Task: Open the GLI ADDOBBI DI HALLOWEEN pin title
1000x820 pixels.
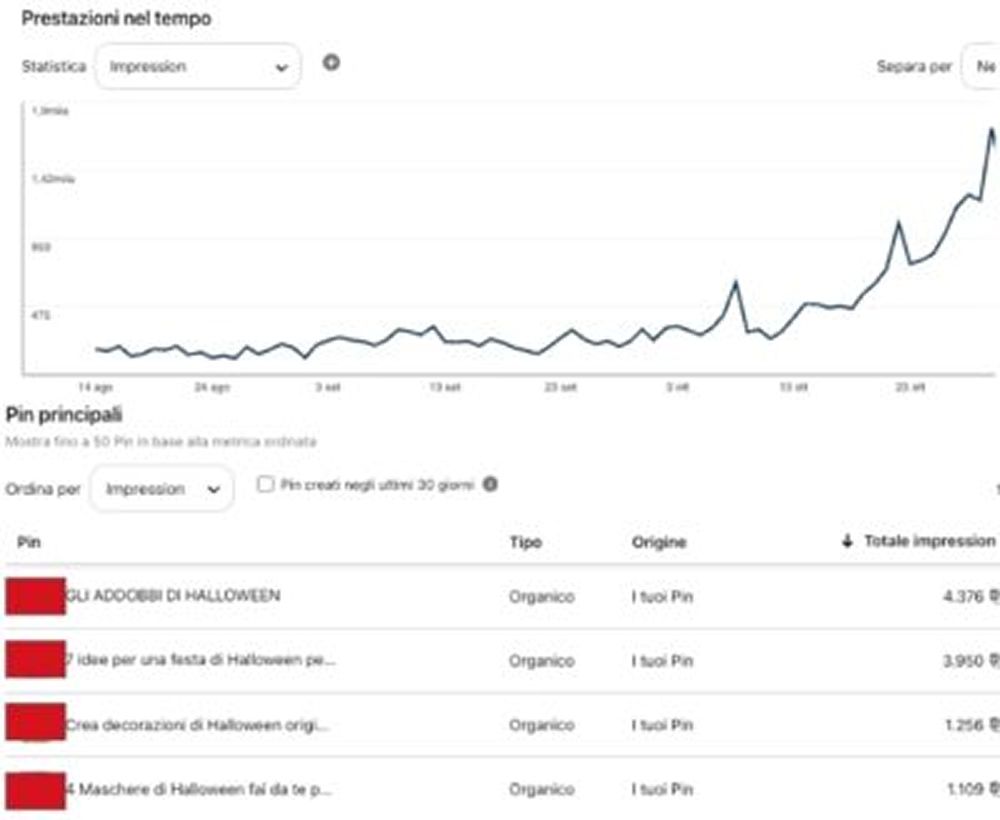Action: tap(173, 596)
